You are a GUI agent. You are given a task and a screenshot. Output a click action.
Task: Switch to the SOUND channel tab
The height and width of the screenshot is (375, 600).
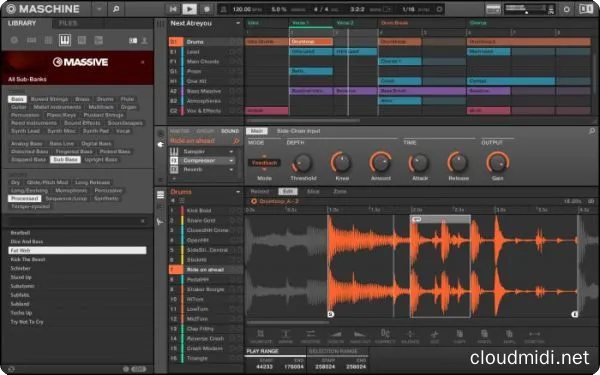click(230, 131)
